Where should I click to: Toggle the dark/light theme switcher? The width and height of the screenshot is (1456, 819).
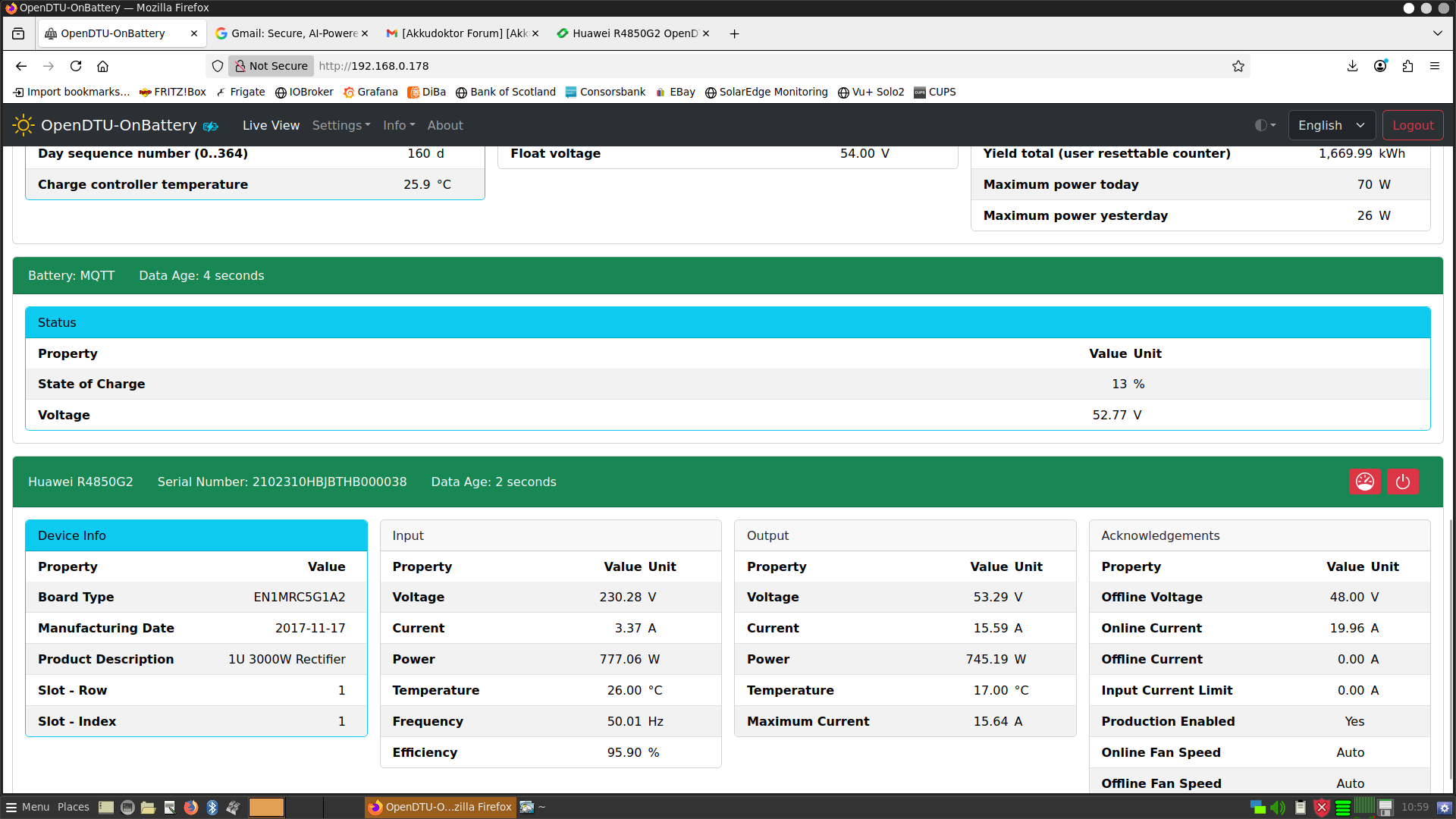[1265, 125]
